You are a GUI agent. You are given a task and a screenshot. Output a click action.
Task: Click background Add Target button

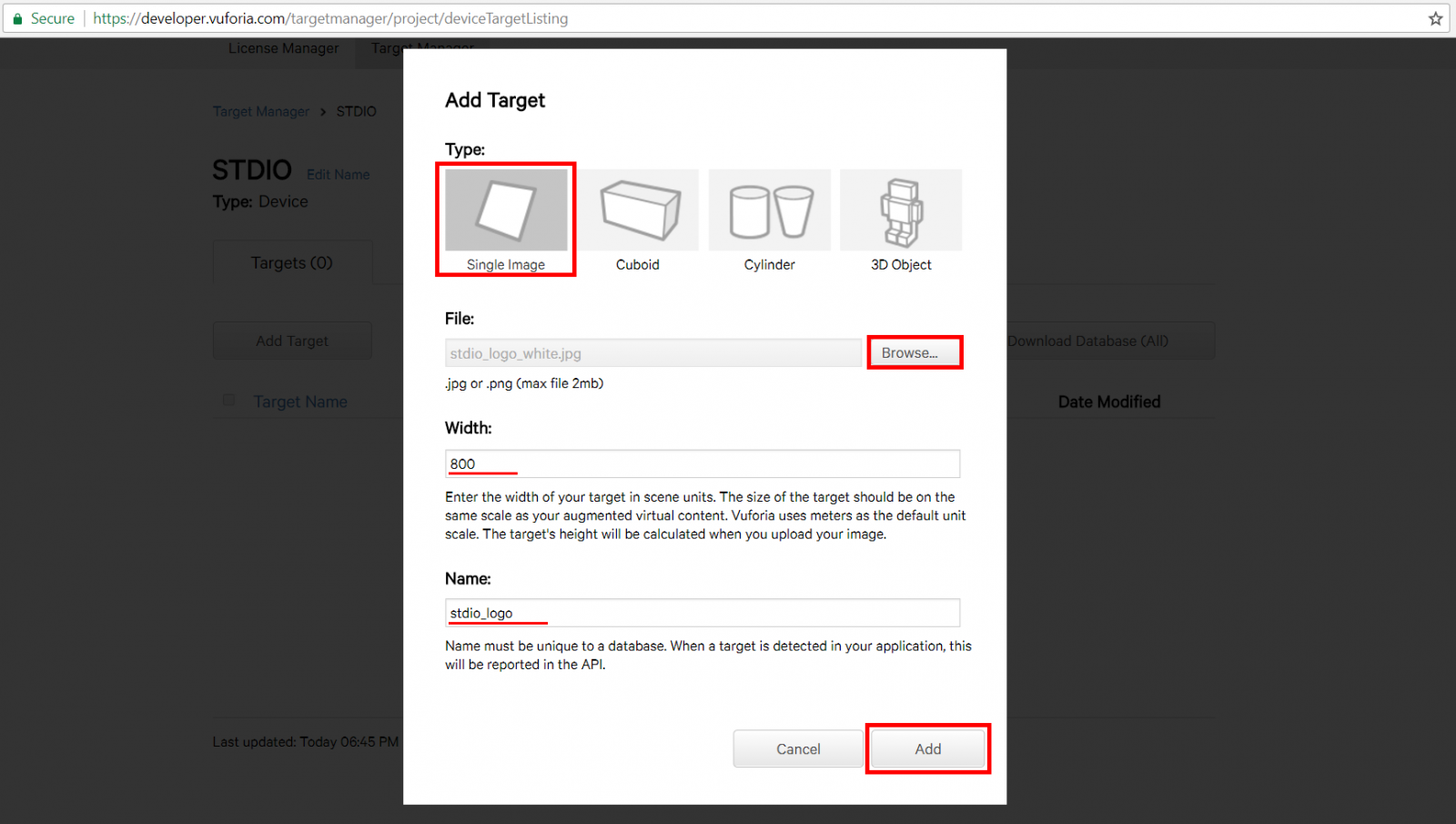[x=292, y=341]
